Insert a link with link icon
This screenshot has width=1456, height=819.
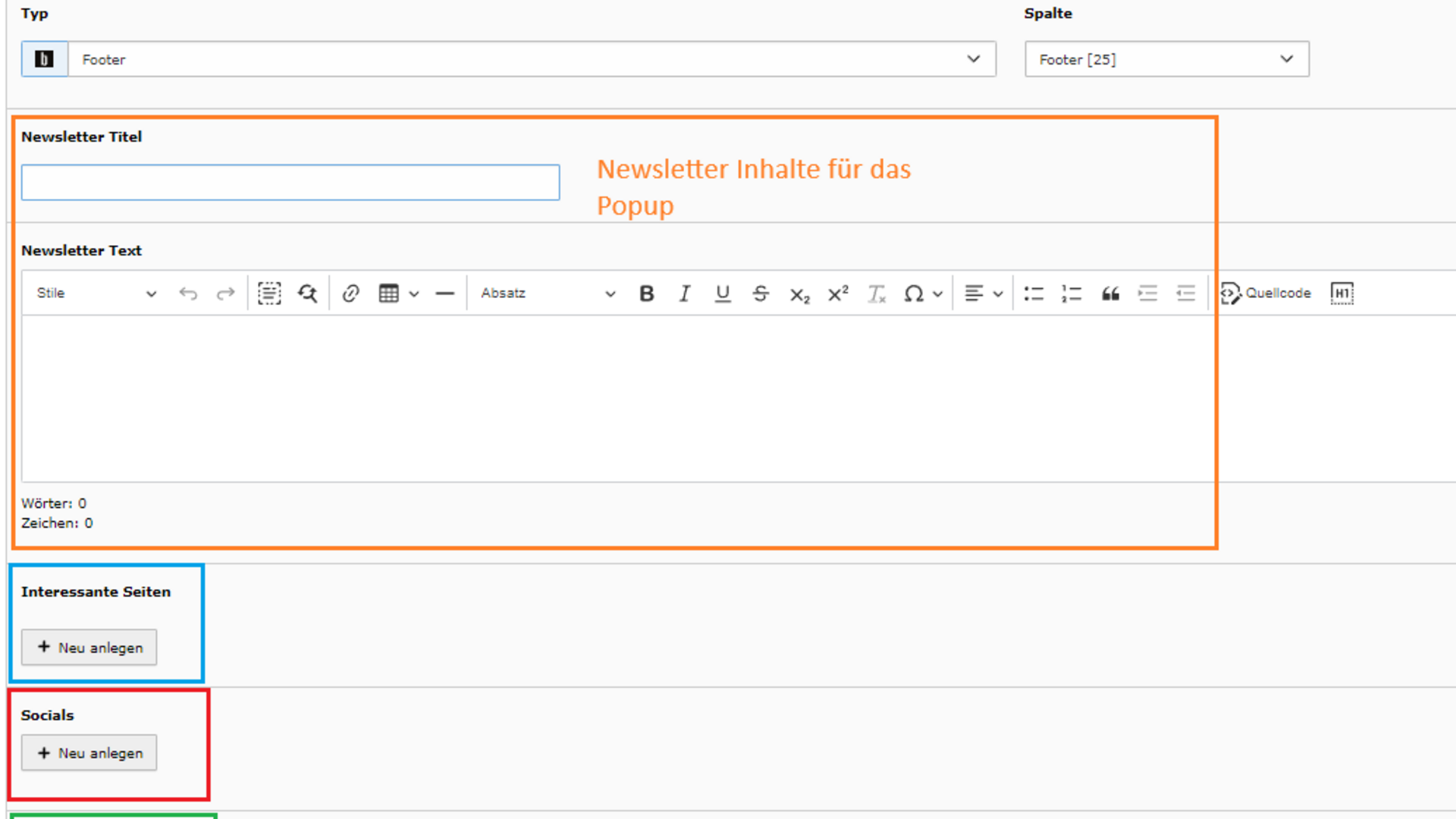(350, 293)
